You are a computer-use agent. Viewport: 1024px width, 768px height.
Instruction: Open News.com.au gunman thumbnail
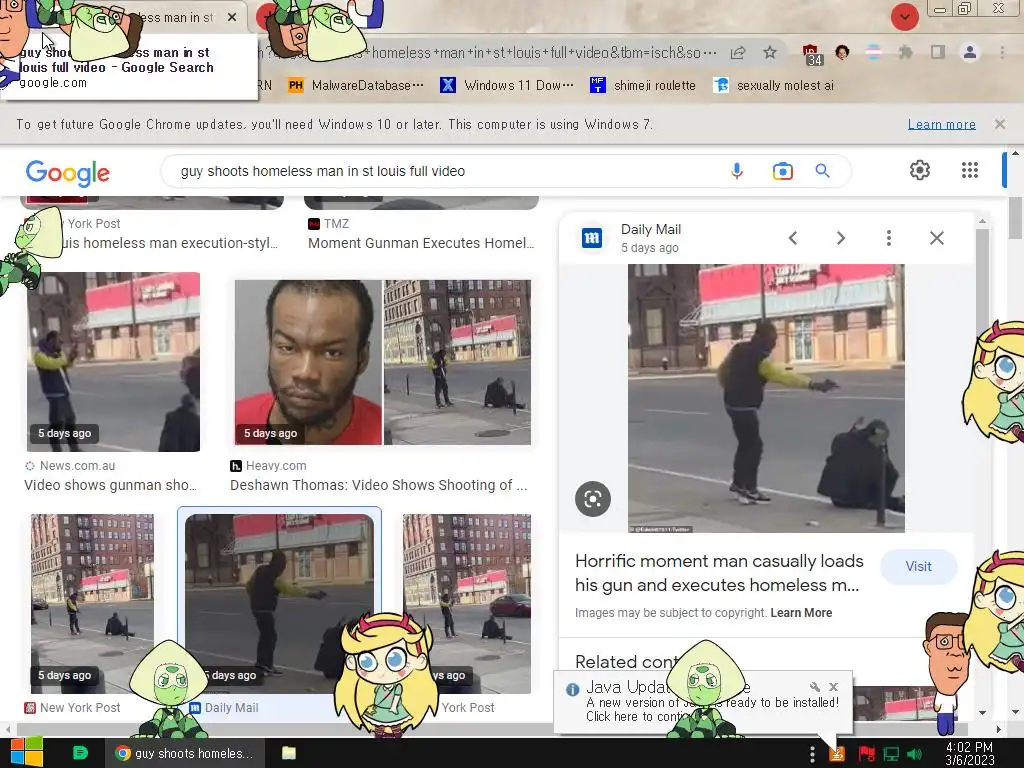(113, 362)
